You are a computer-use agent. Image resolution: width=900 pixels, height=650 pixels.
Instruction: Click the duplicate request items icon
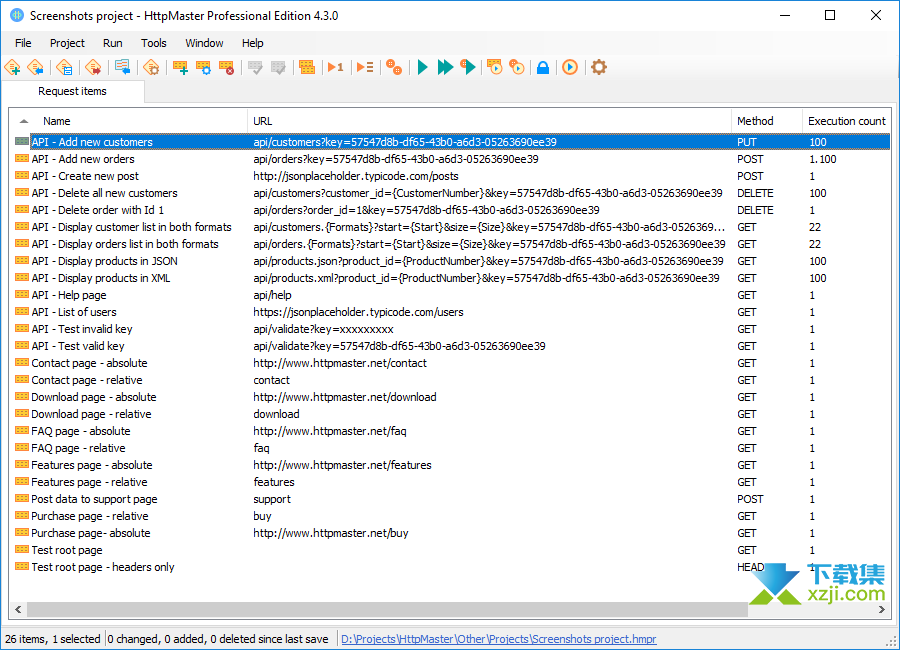coord(307,67)
